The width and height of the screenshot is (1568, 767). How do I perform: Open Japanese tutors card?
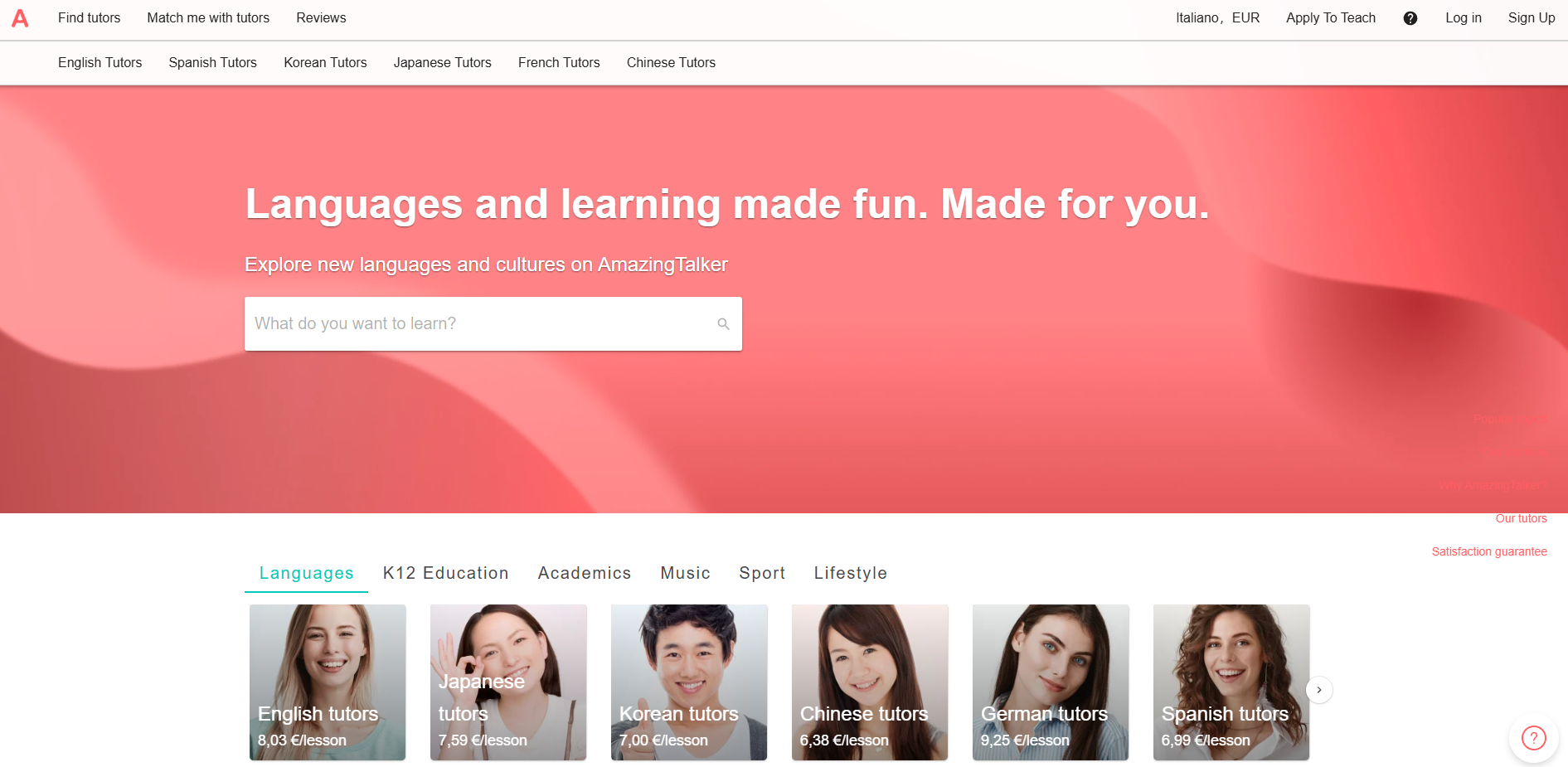(508, 682)
